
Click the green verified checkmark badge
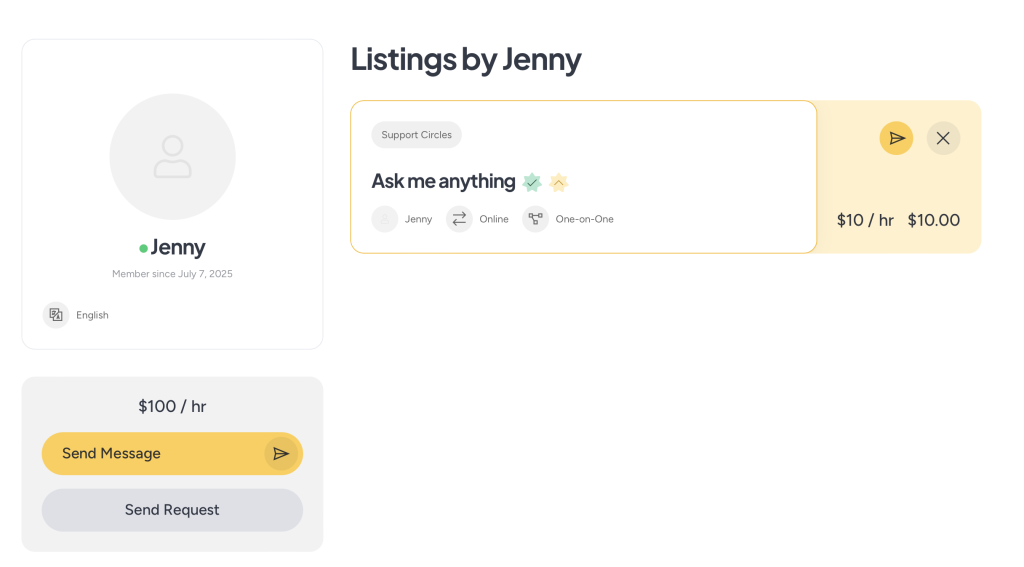point(532,182)
